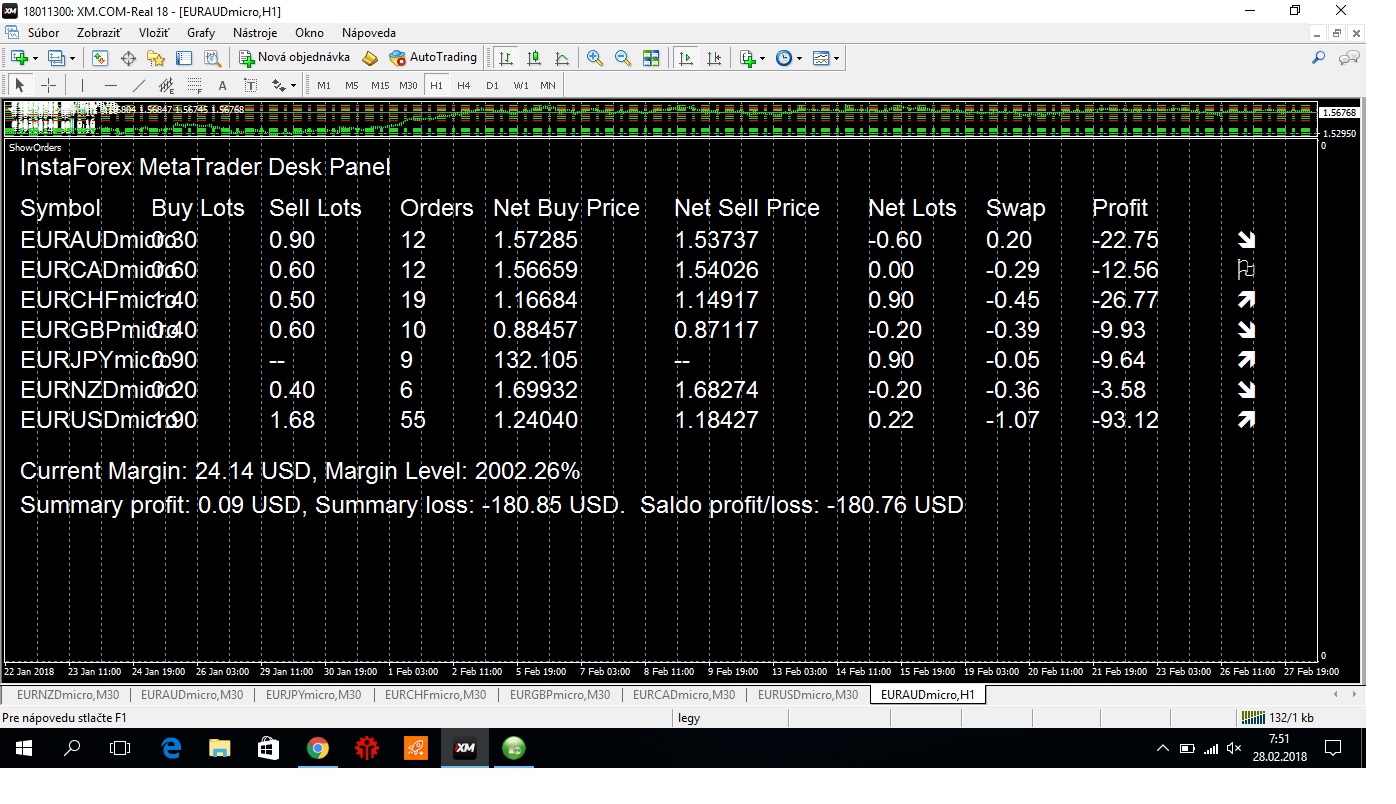Open the Windows Start menu
The height and width of the screenshot is (804, 1396).
(x=23, y=748)
